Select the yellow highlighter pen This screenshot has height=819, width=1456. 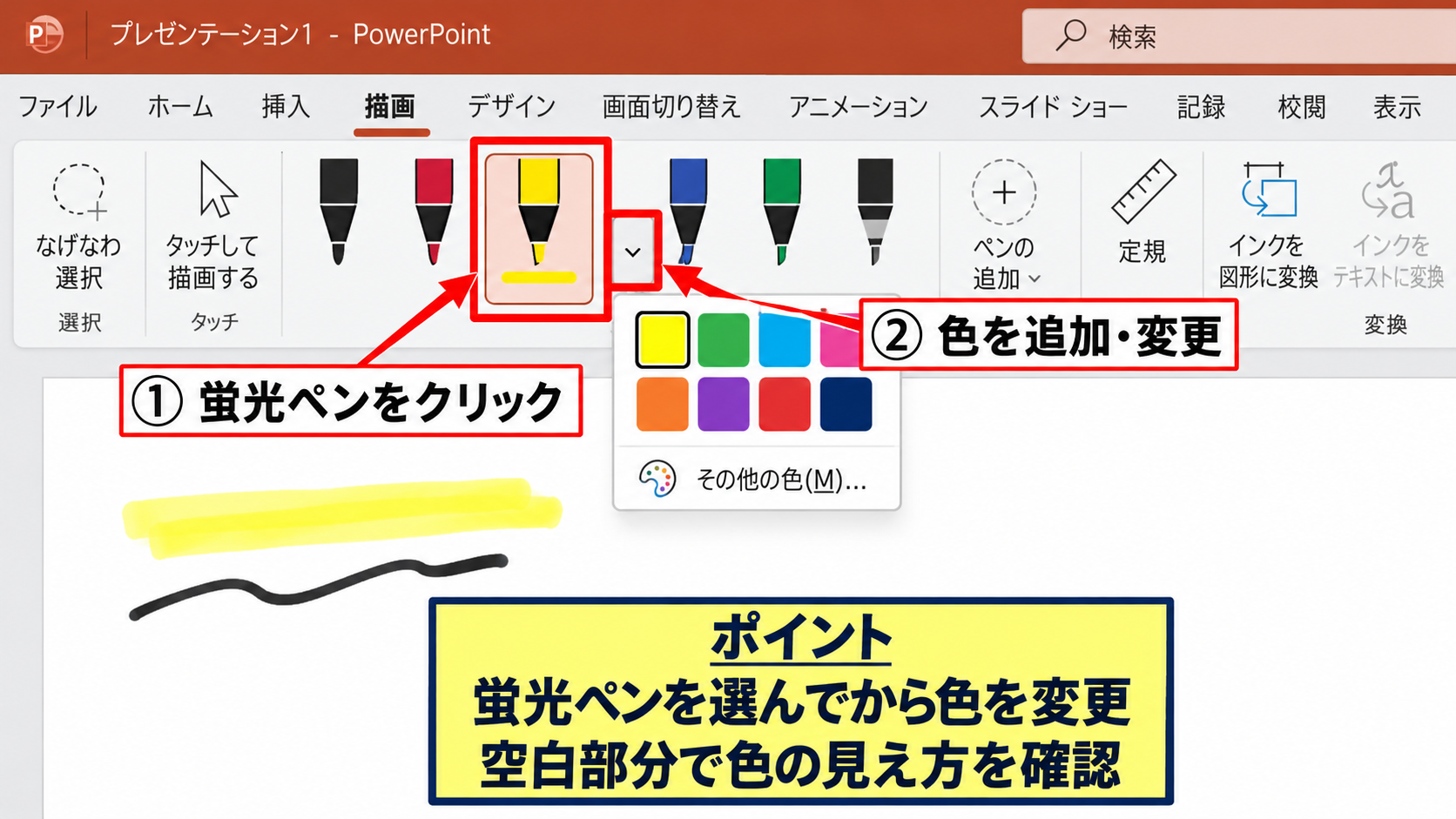pyautogui.click(x=539, y=229)
